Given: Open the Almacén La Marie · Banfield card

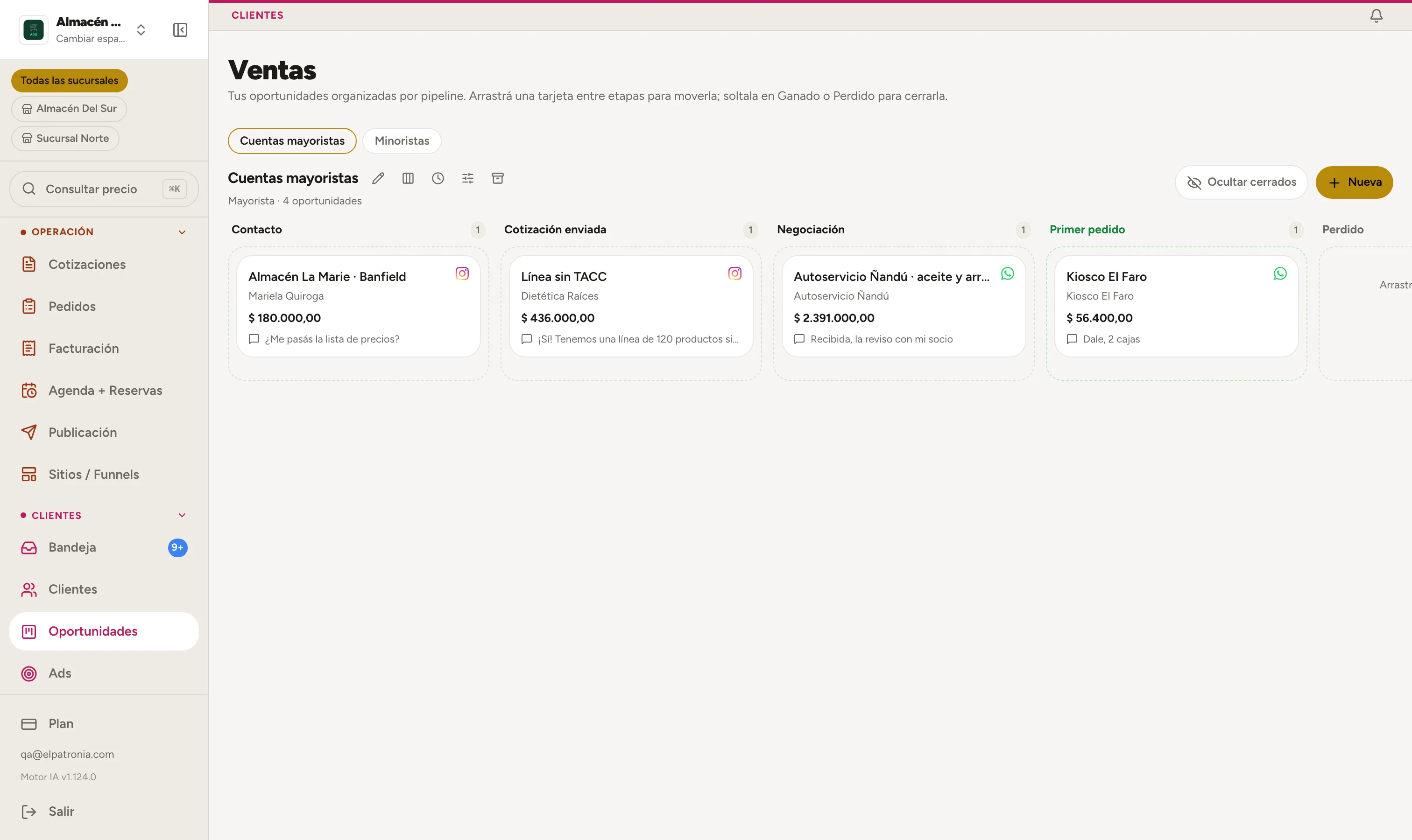Looking at the screenshot, I should (x=359, y=306).
